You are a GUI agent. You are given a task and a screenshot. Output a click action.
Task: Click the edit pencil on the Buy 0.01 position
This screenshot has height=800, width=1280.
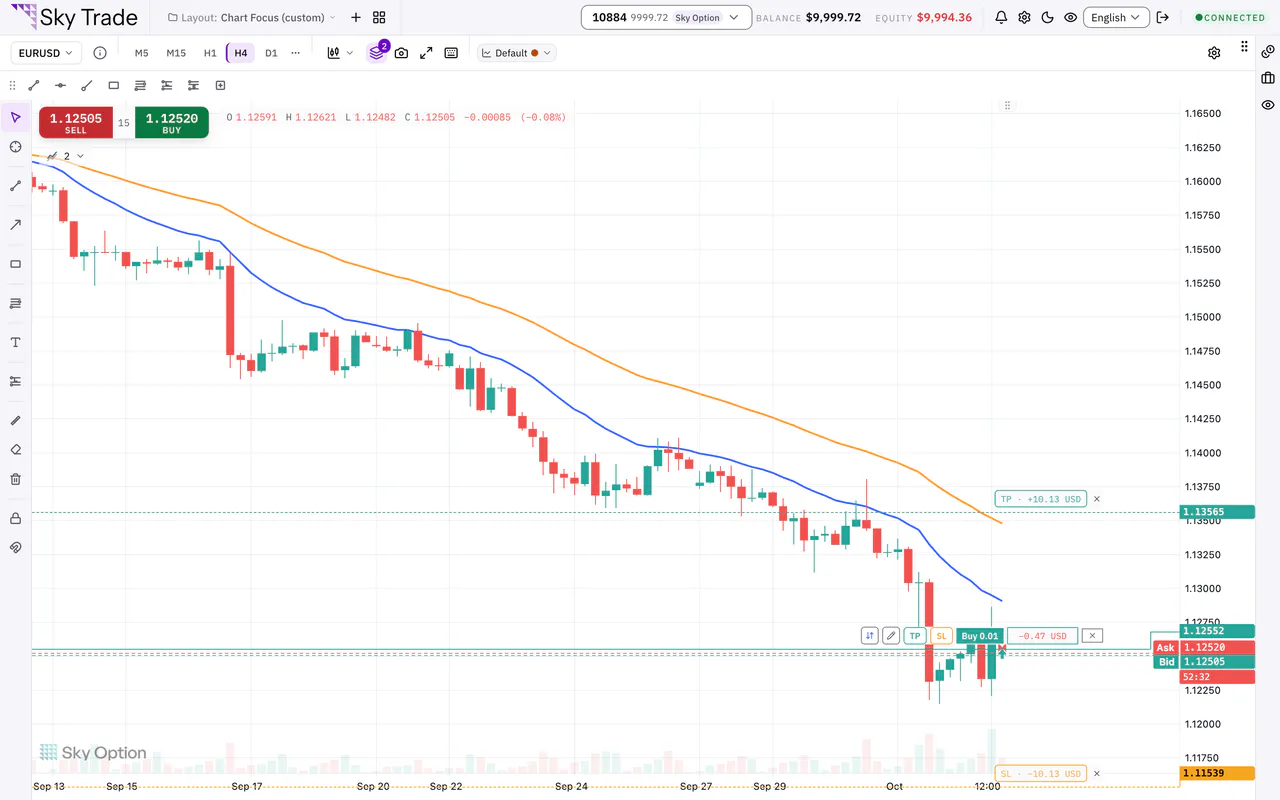(x=891, y=635)
